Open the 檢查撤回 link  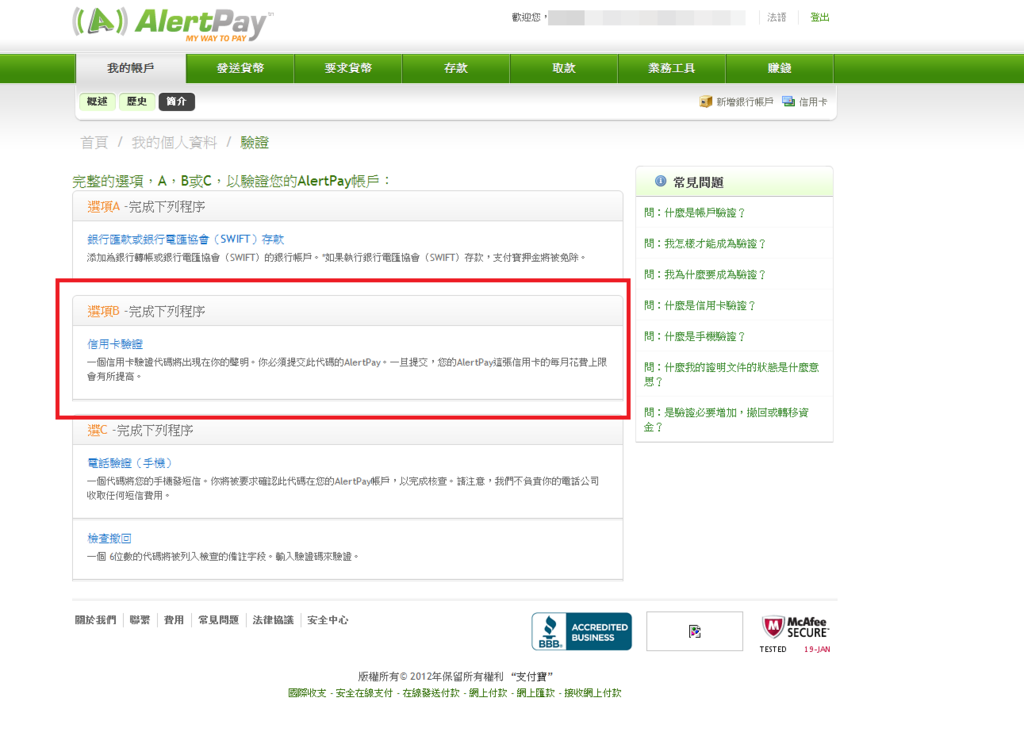point(109,538)
